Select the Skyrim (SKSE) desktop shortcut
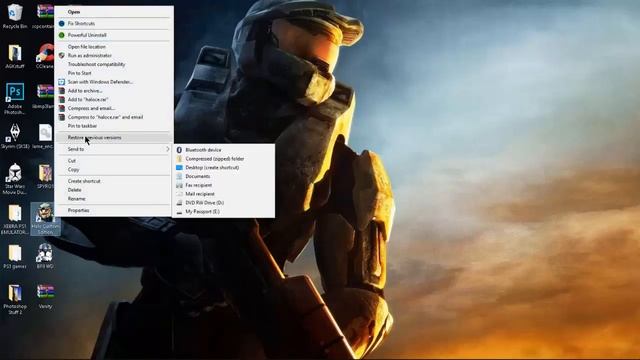The height and width of the screenshot is (360, 640). coord(15,136)
